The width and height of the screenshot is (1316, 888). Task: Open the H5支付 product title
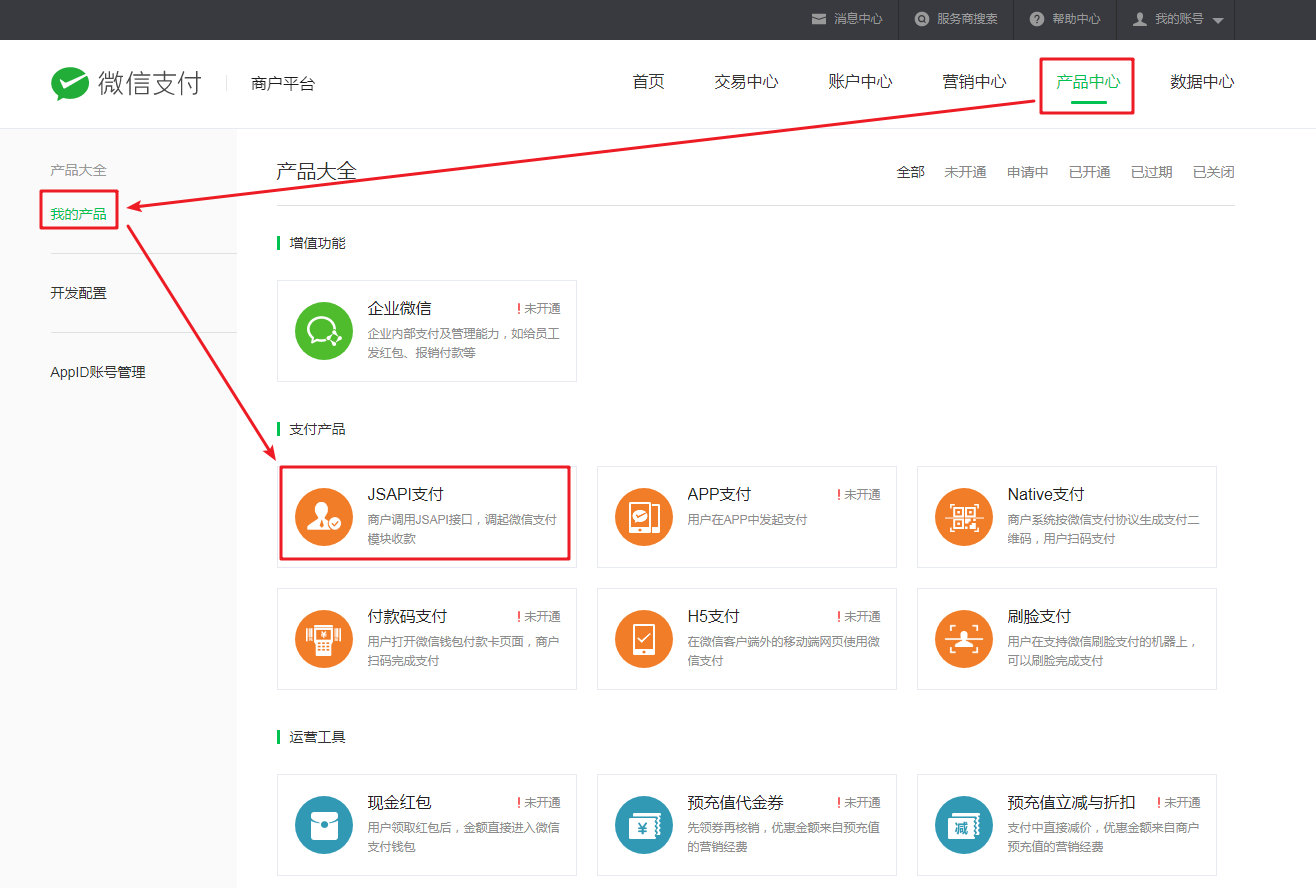(714, 616)
